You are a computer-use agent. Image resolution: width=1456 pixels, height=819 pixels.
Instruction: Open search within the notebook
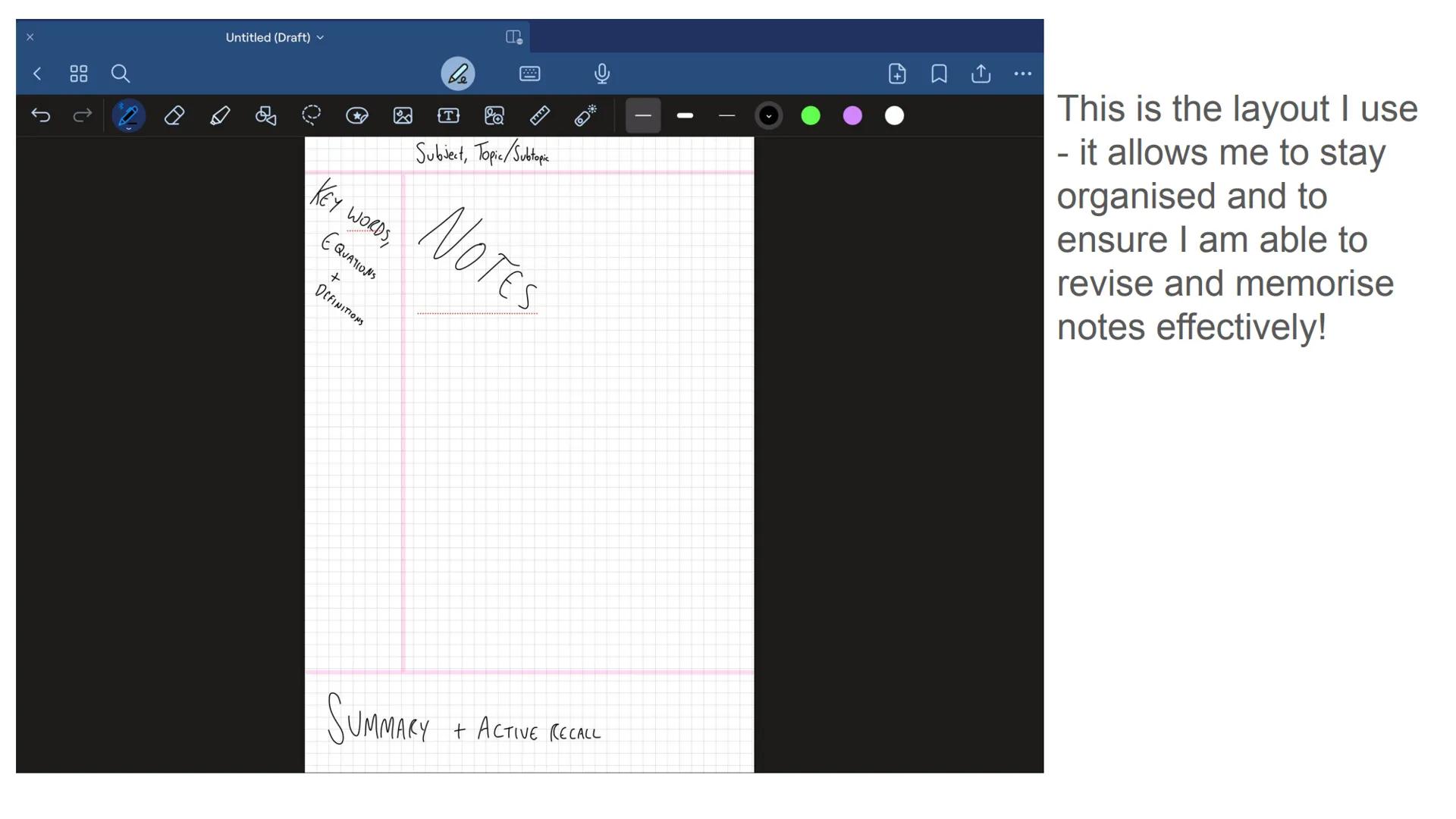tap(121, 74)
